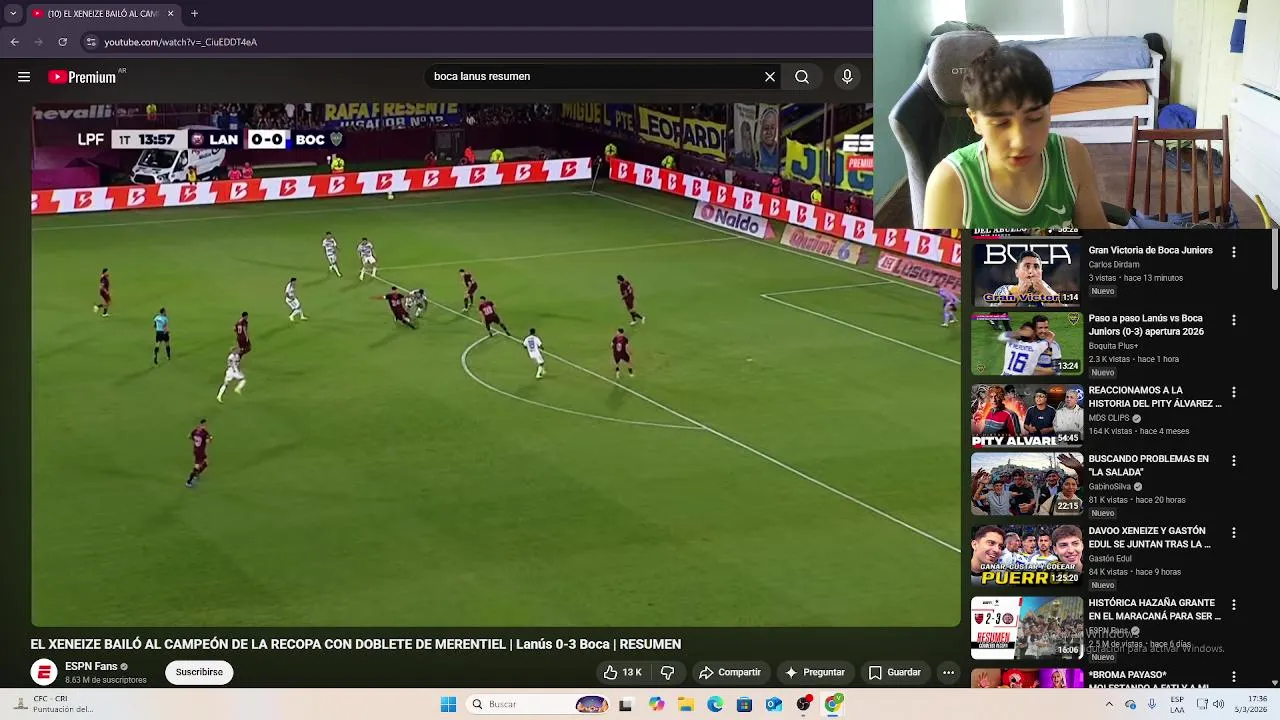1280x720 pixels.
Task: Open the YouTube hamburger guide menu
Action: click(x=24, y=77)
